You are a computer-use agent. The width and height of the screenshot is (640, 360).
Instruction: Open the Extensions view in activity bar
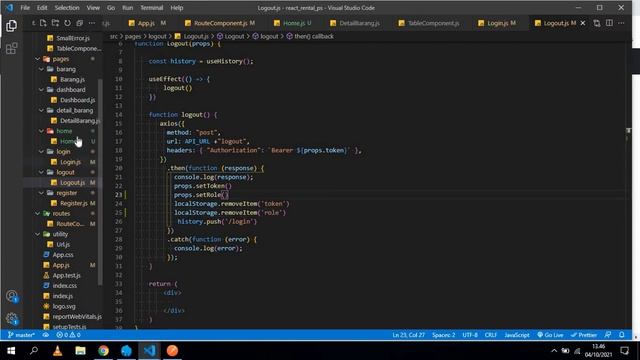tap(11, 49)
